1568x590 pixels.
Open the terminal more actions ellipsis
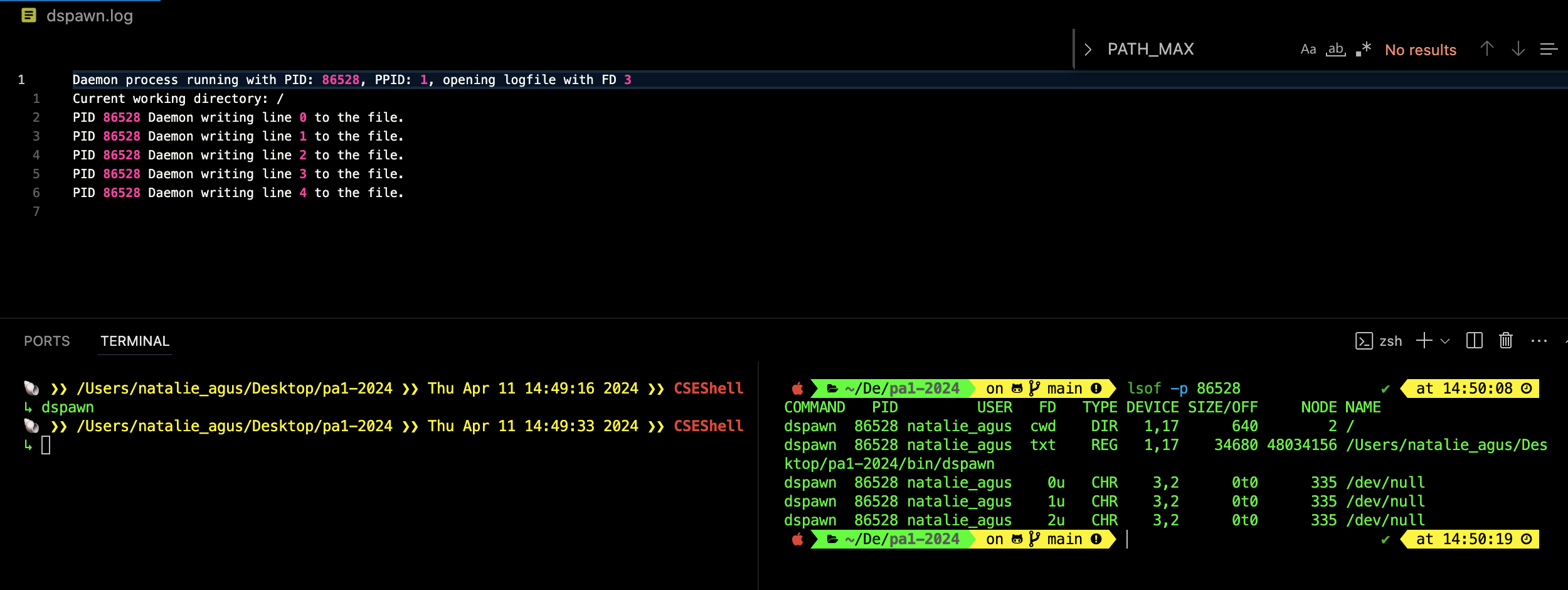(x=1540, y=340)
